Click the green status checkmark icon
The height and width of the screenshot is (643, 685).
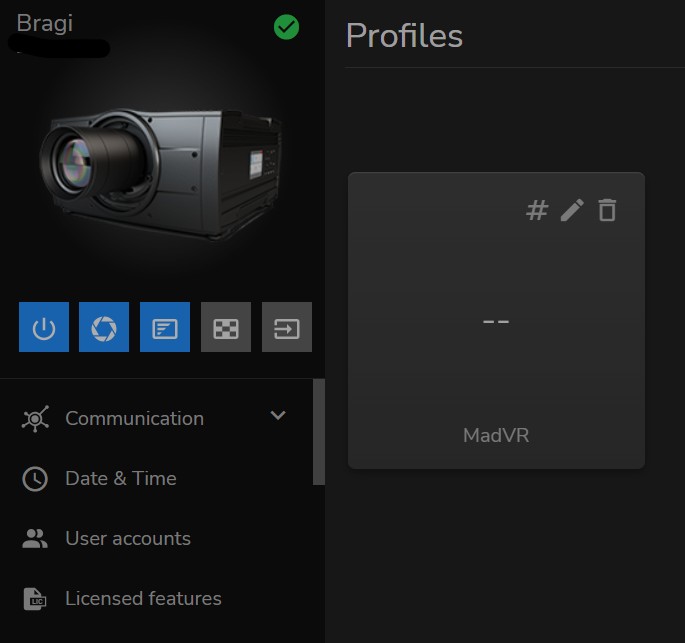click(x=287, y=27)
